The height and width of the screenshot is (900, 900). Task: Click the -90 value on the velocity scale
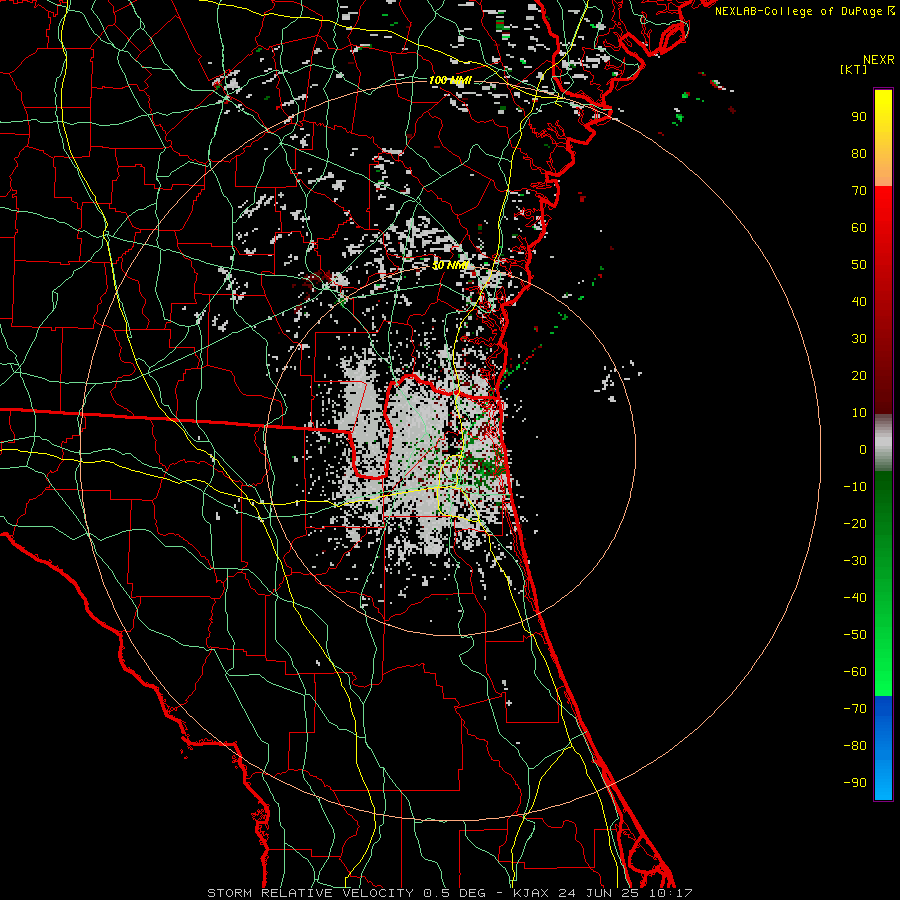tap(855, 783)
